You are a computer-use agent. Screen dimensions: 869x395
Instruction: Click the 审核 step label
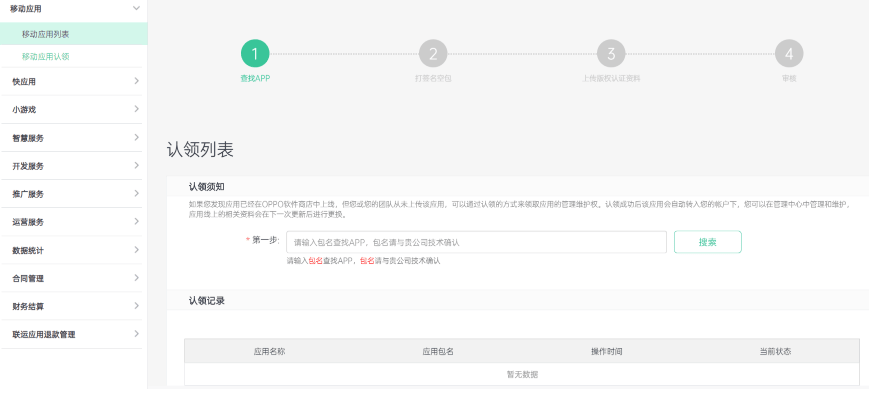tap(789, 79)
